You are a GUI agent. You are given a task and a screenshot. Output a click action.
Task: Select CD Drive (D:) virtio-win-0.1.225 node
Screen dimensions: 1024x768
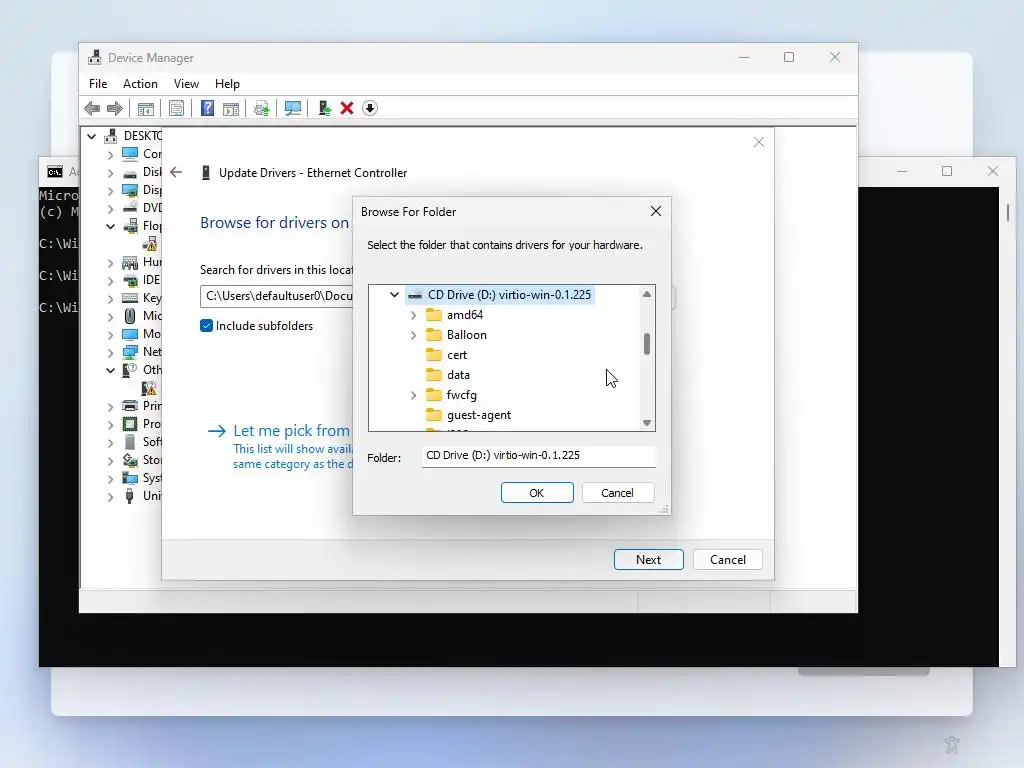[500, 295]
